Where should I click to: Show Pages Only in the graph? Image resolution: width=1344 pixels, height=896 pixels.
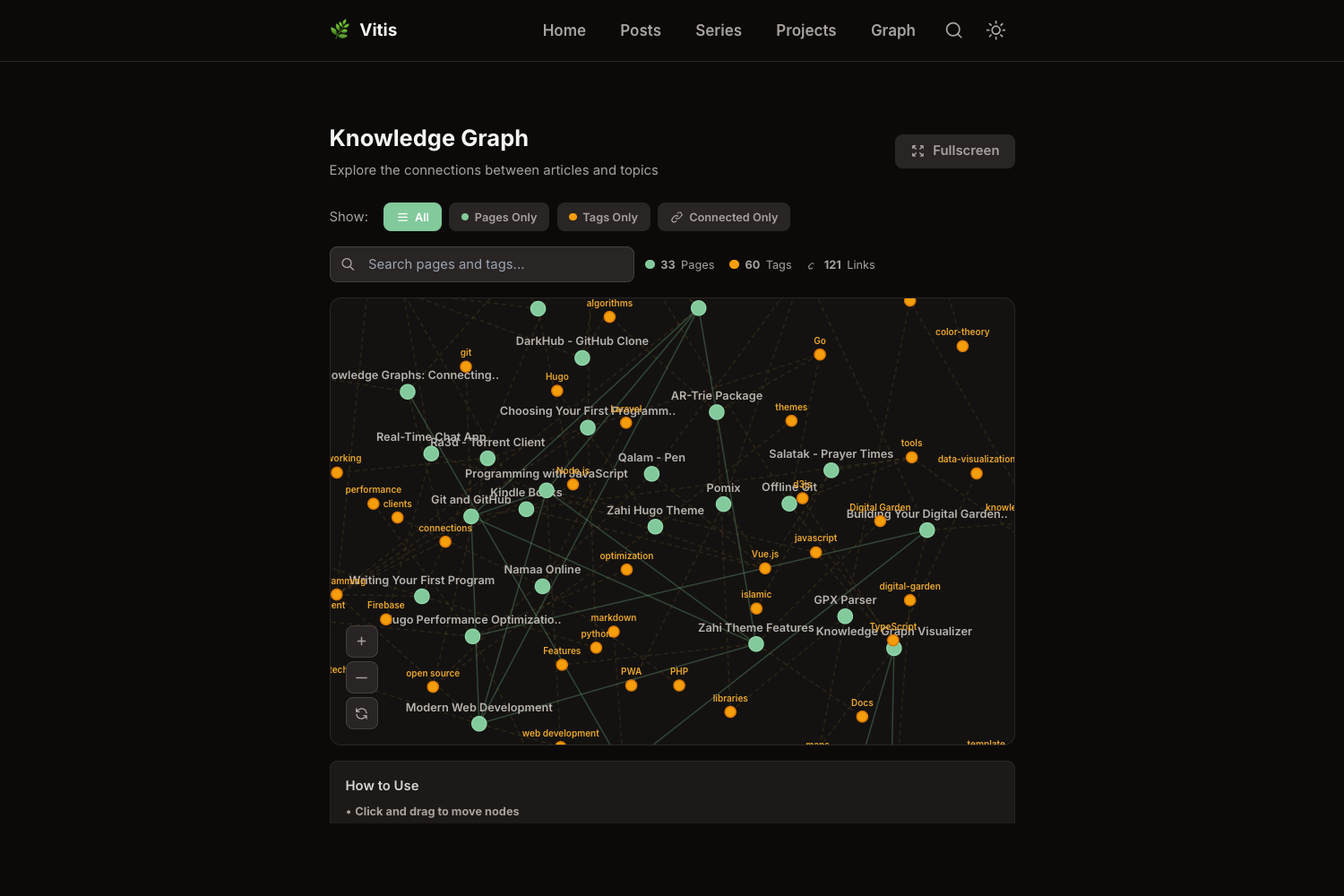pos(499,217)
